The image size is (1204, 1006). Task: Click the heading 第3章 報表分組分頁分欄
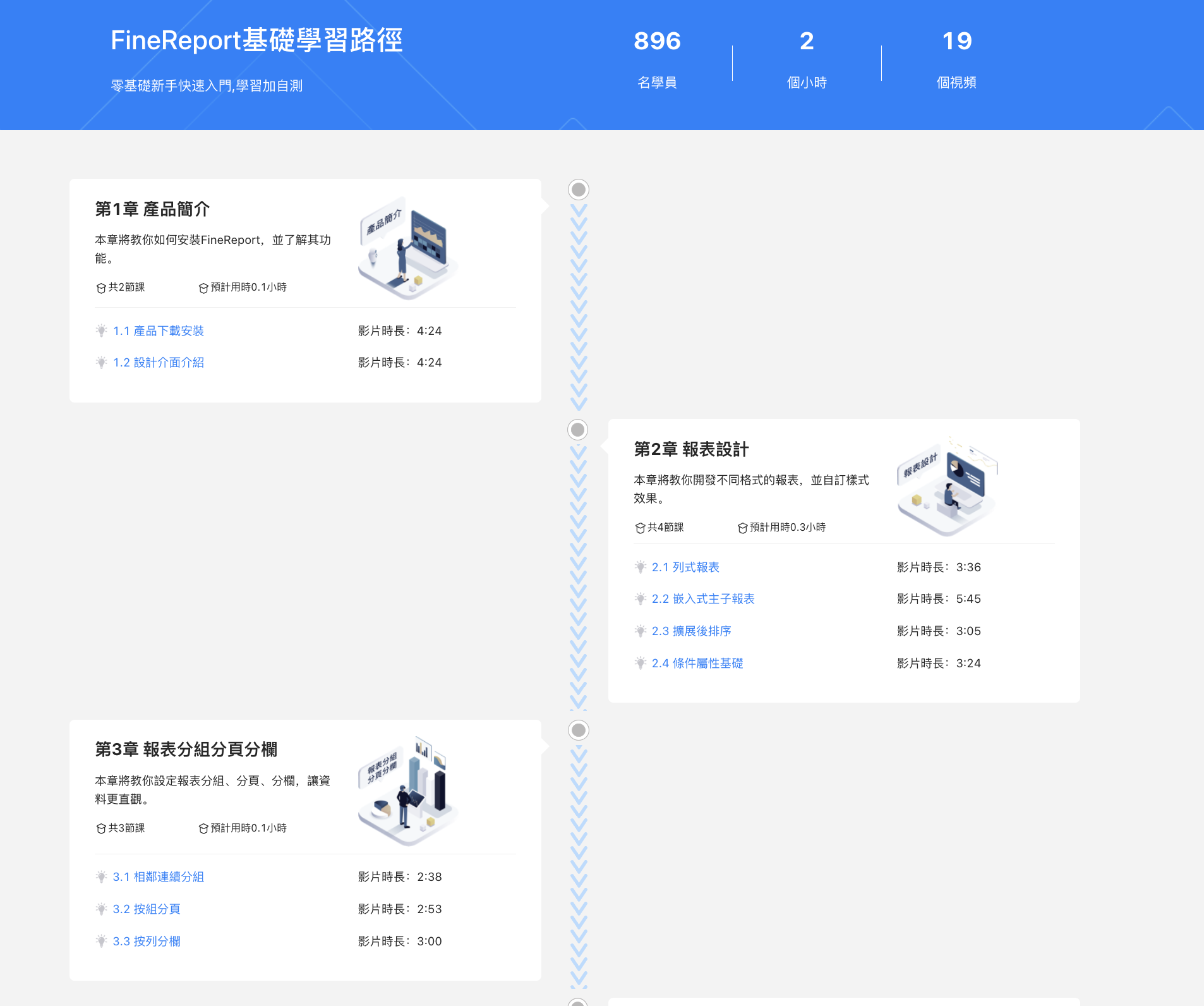pyautogui.click(x=186, y=749)
